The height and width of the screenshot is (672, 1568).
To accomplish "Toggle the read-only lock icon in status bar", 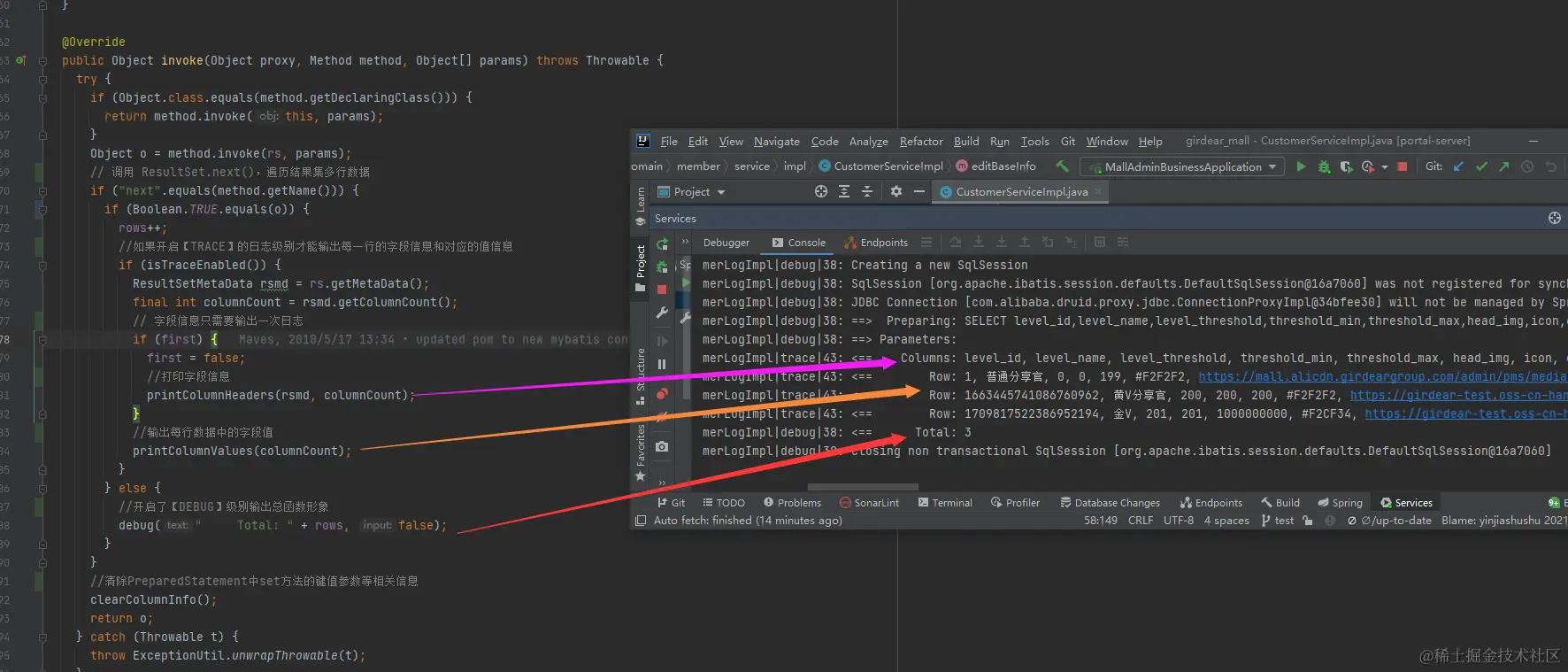I will [1308, 521].
